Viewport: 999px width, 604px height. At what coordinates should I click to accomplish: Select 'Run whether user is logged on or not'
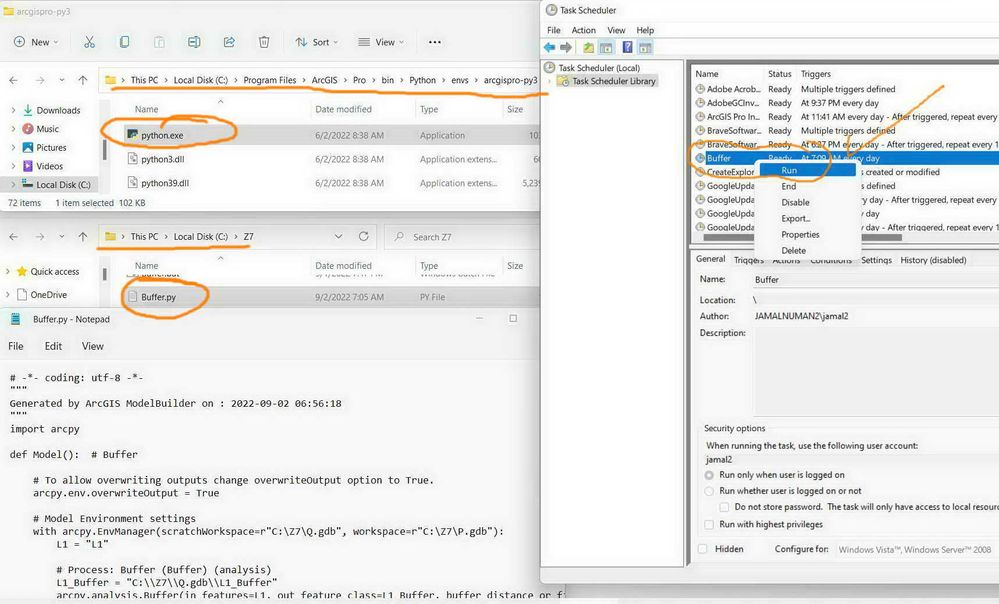(708, 491)
